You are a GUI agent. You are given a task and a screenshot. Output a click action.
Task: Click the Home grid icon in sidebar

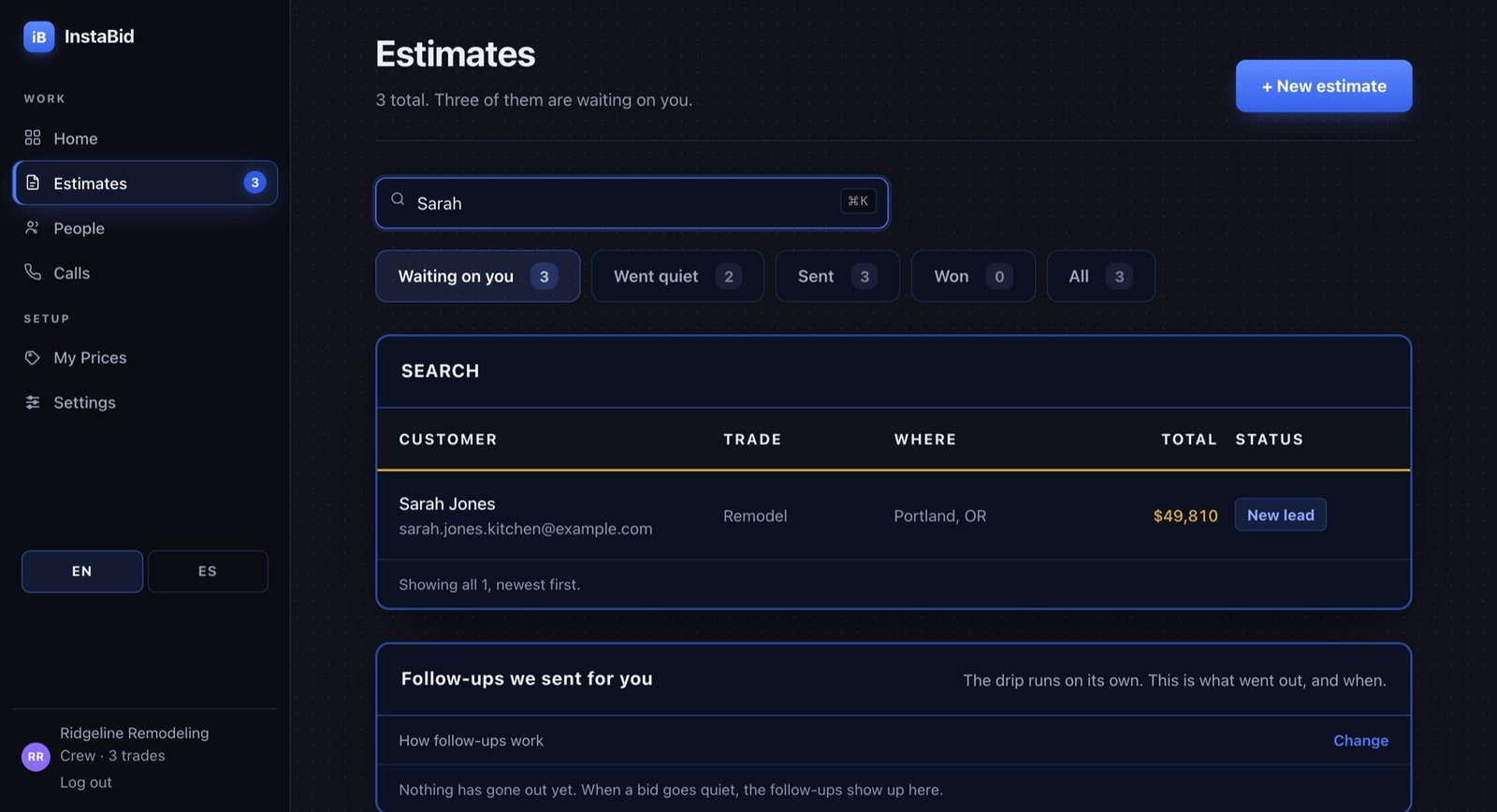[x=33, y=138]
